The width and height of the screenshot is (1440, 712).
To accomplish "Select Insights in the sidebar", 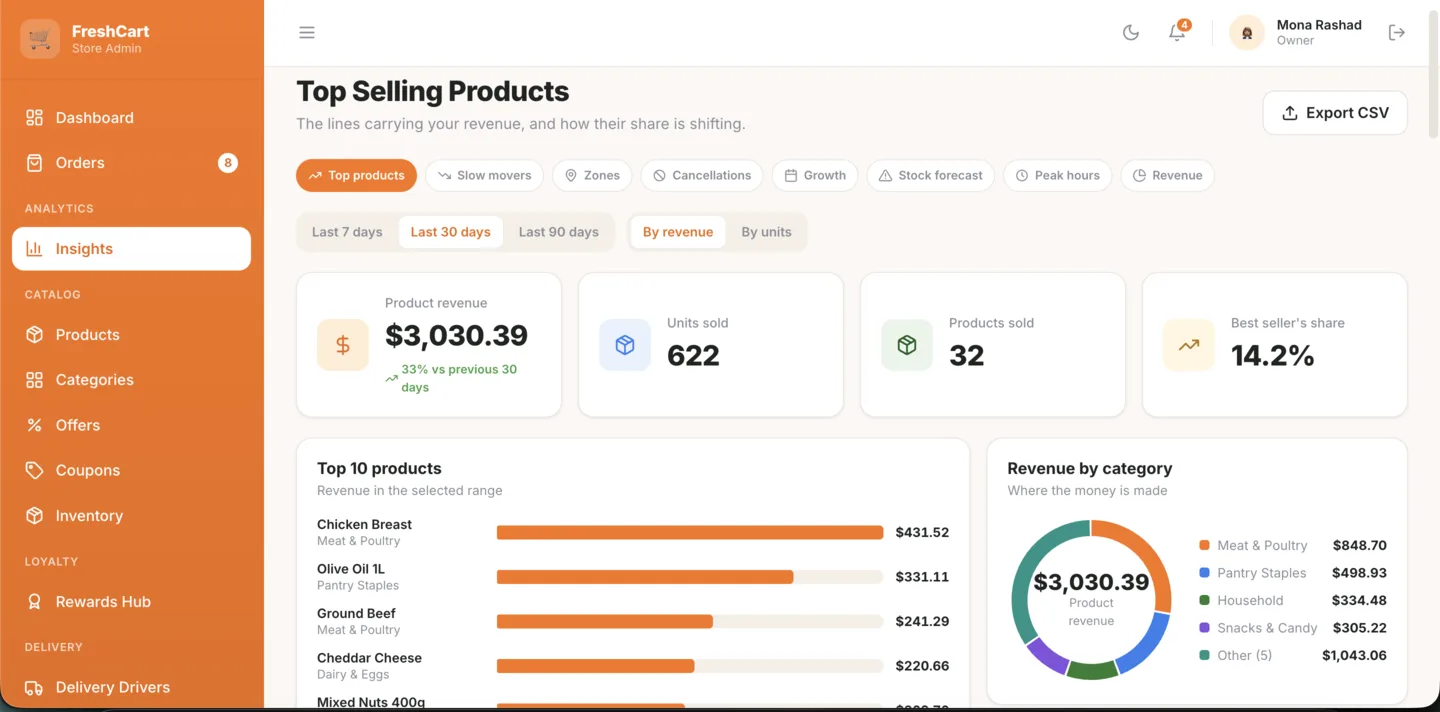I will tap(131, 249).
